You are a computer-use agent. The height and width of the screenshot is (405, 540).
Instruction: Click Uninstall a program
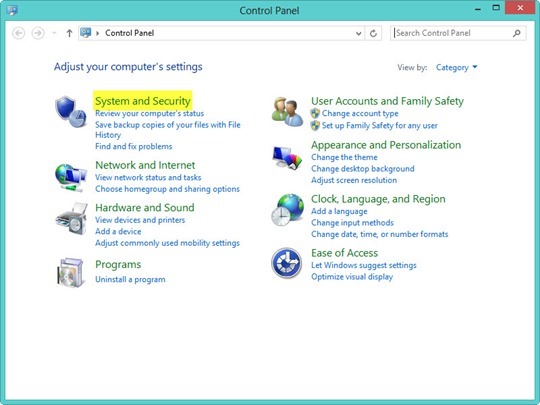[130, 279]
